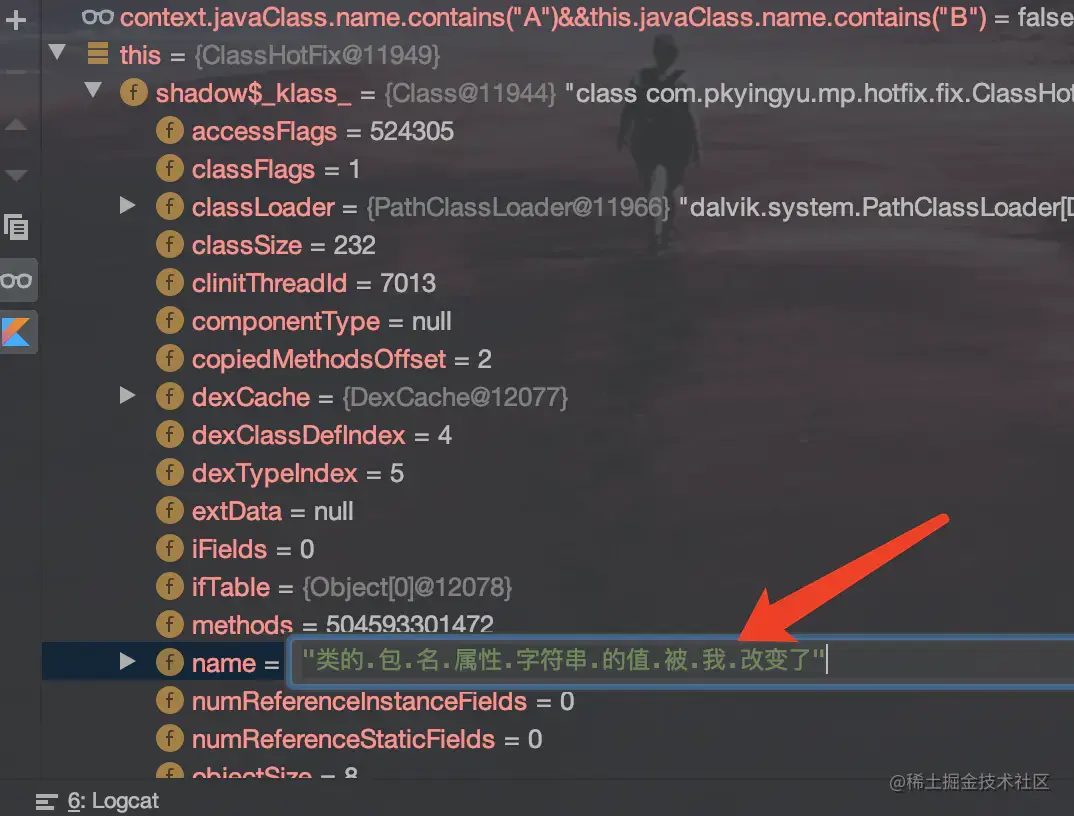The image size is (1074, 816).
Task: Collapse the 'this' tree node
Action: pos(58,52)
